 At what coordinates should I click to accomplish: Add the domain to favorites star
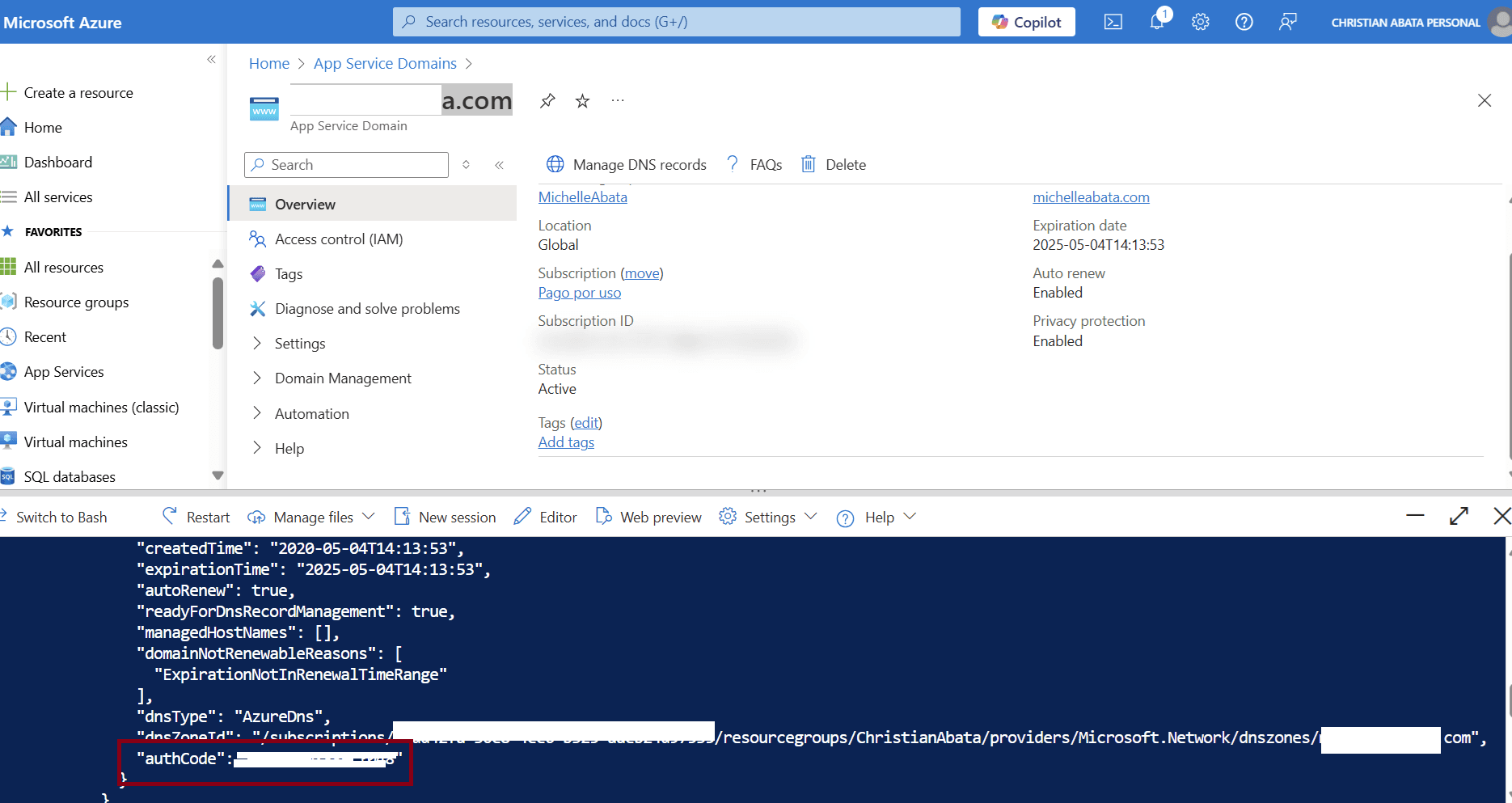pos(582,101)
